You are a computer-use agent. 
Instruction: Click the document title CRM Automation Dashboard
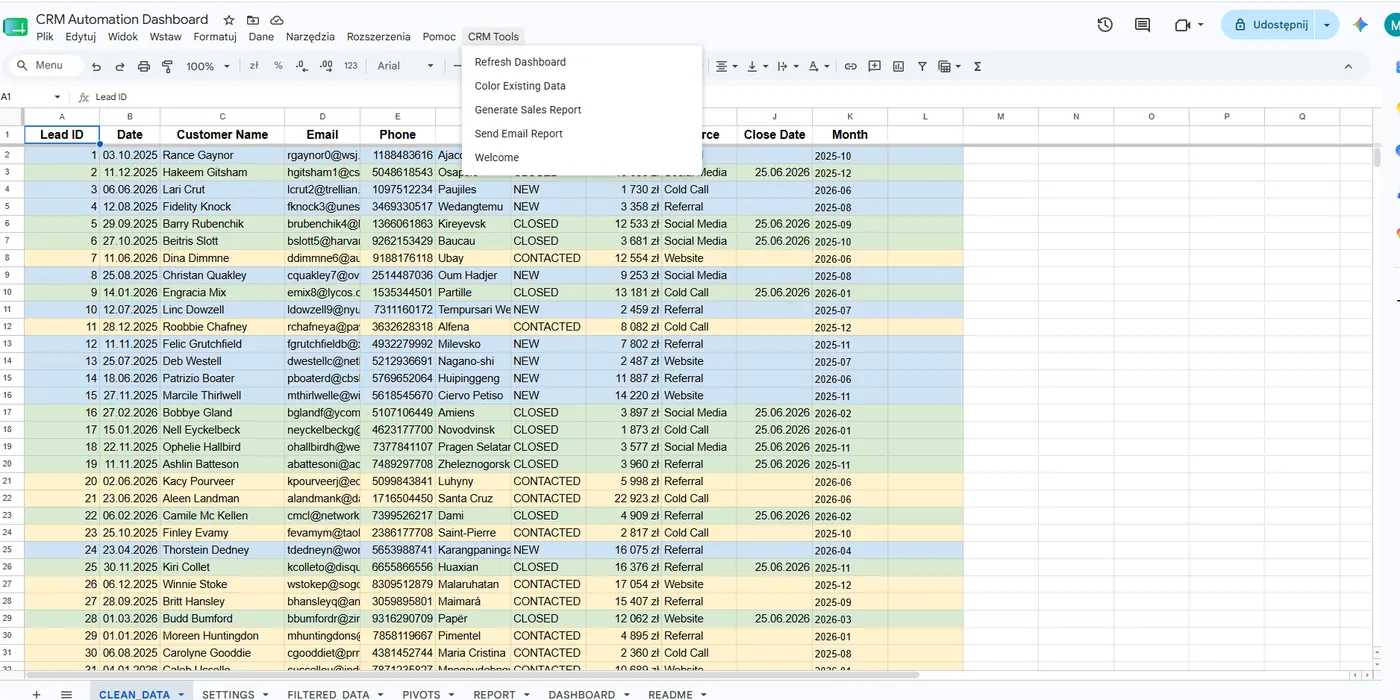[122, 19]
